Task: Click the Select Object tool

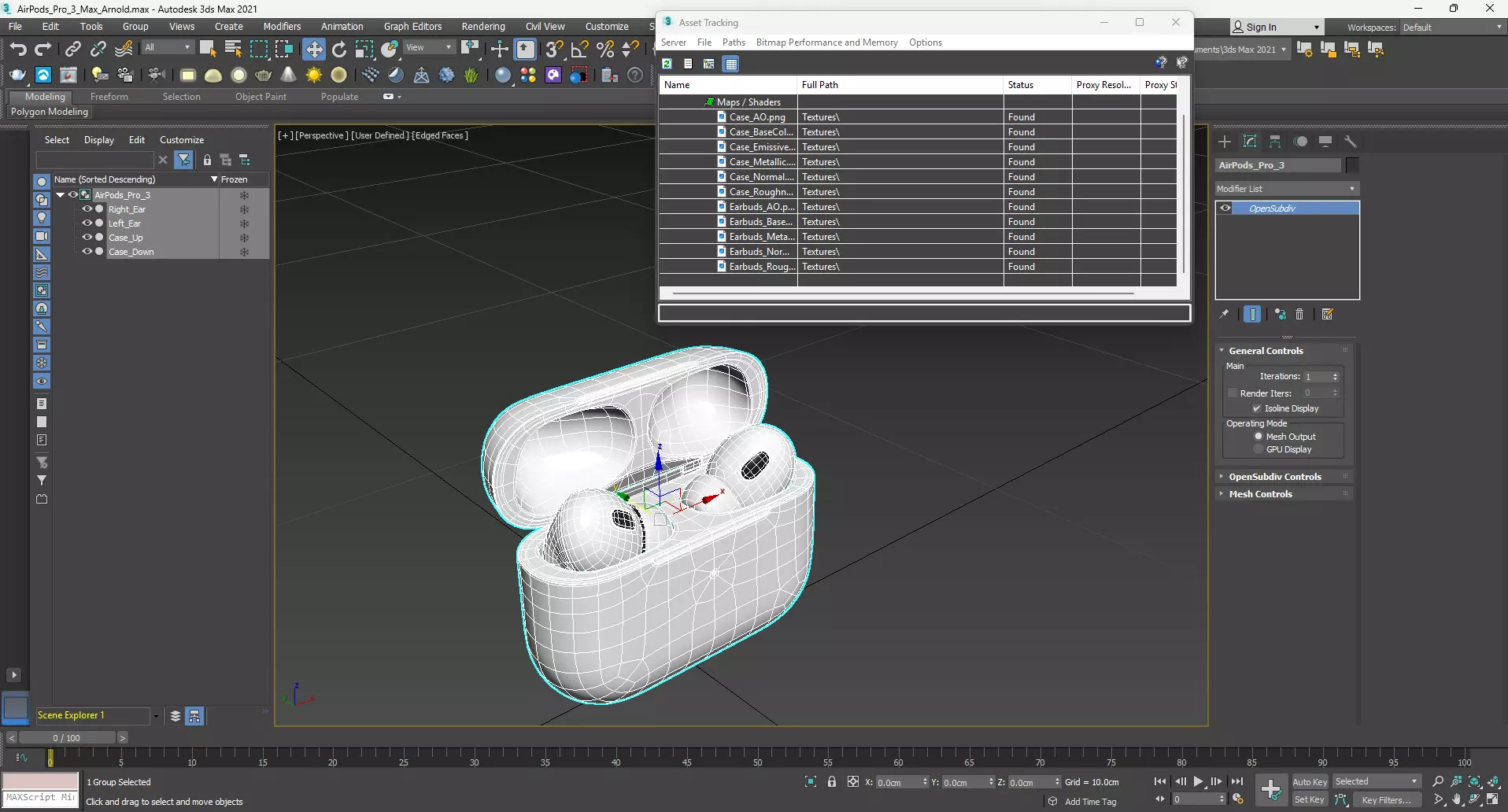Action: tap(208, 50)
